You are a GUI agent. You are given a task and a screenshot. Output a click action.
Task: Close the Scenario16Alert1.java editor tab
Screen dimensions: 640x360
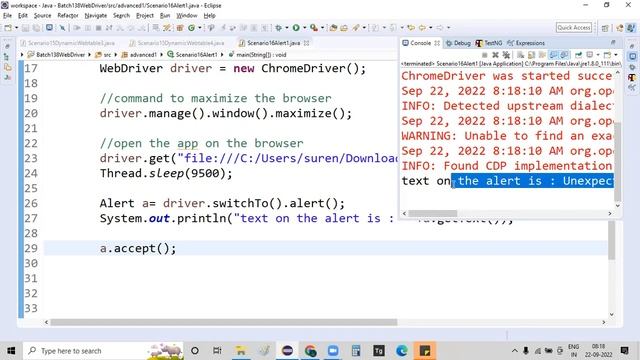pos(307,43)
